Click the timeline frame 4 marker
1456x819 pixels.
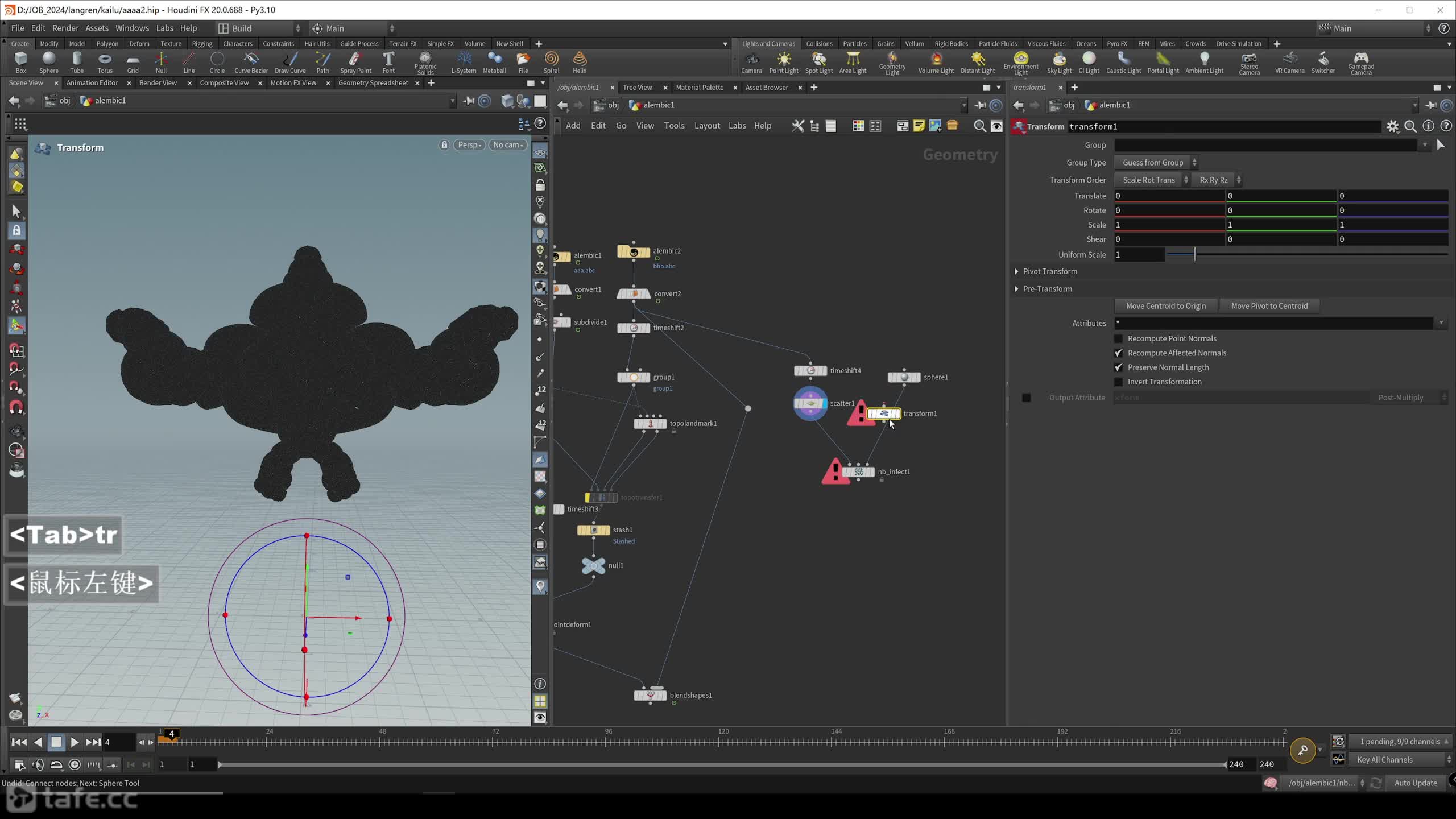click(x=171, y=734)
